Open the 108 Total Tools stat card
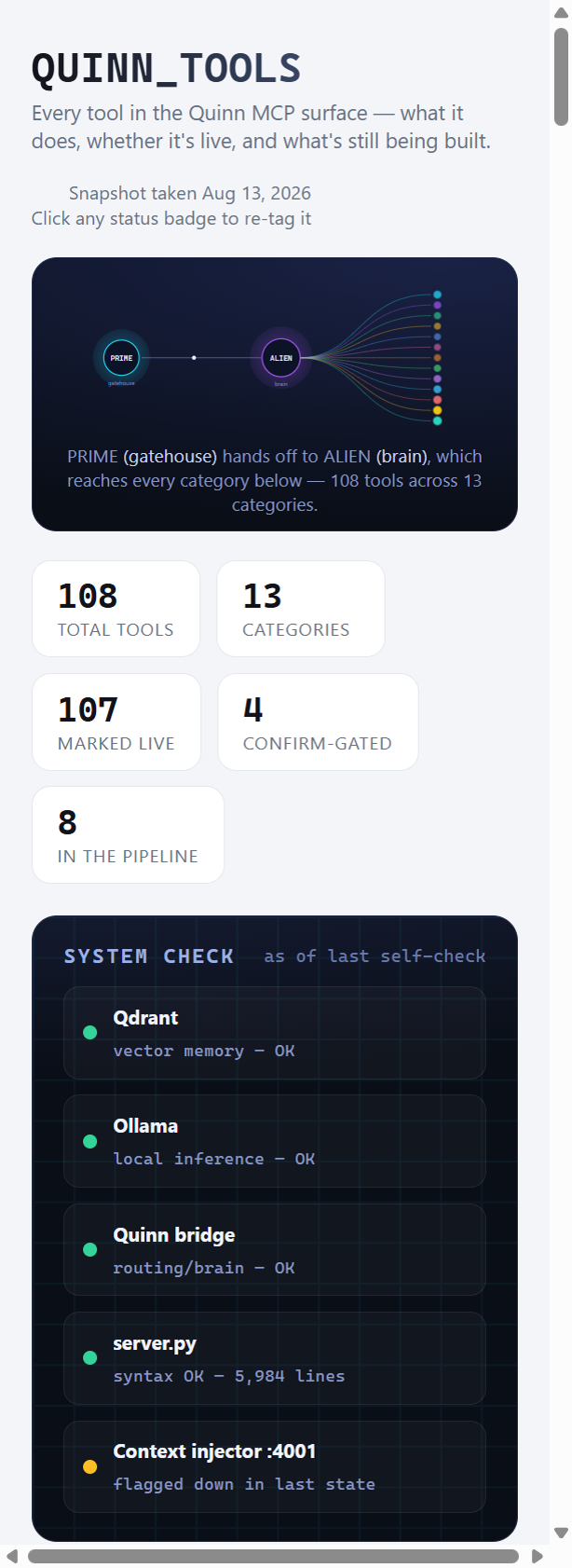The image size is (572, 1568). (116, 609)
